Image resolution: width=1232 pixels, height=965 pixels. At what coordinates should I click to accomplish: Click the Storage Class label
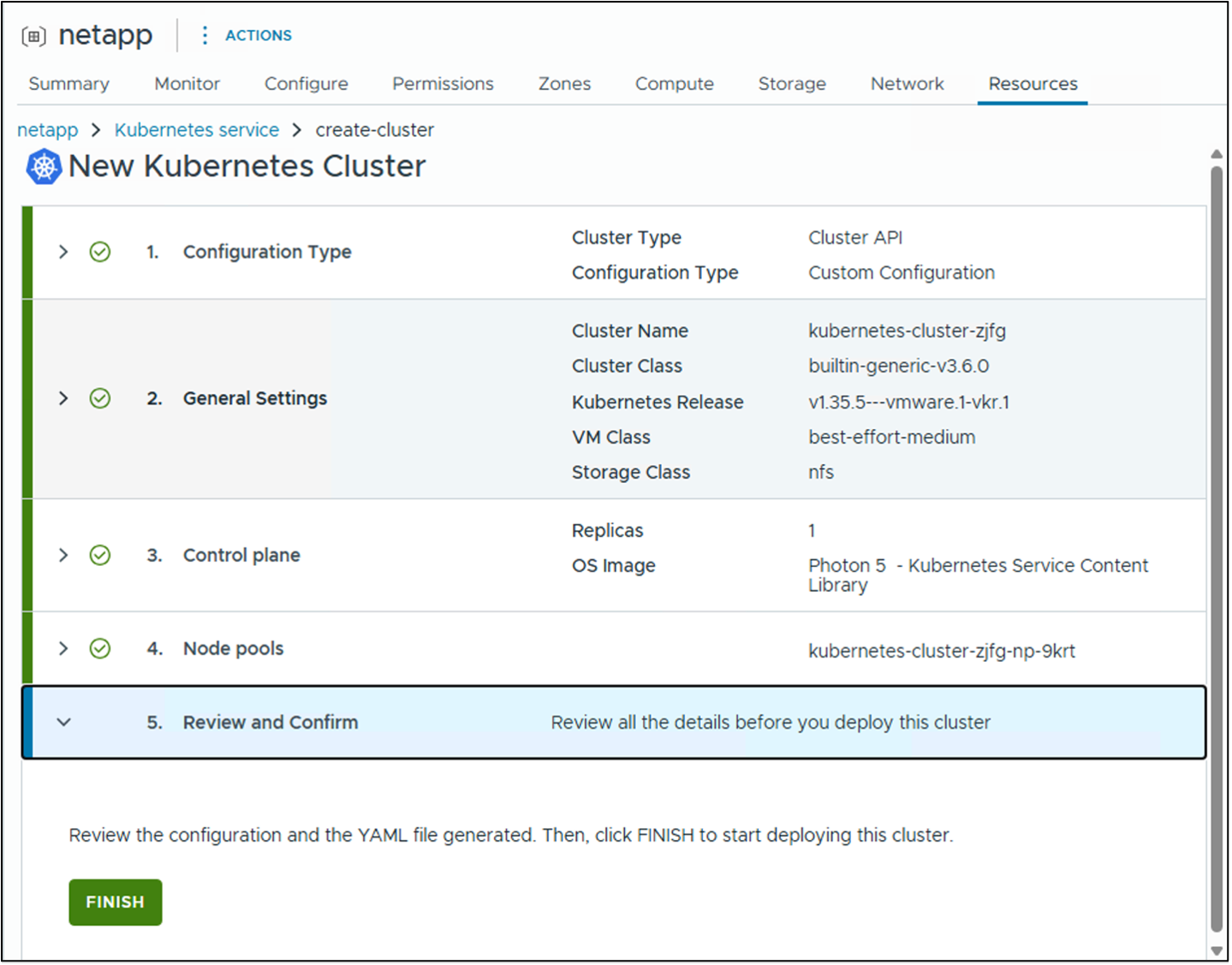coord(631,473)
